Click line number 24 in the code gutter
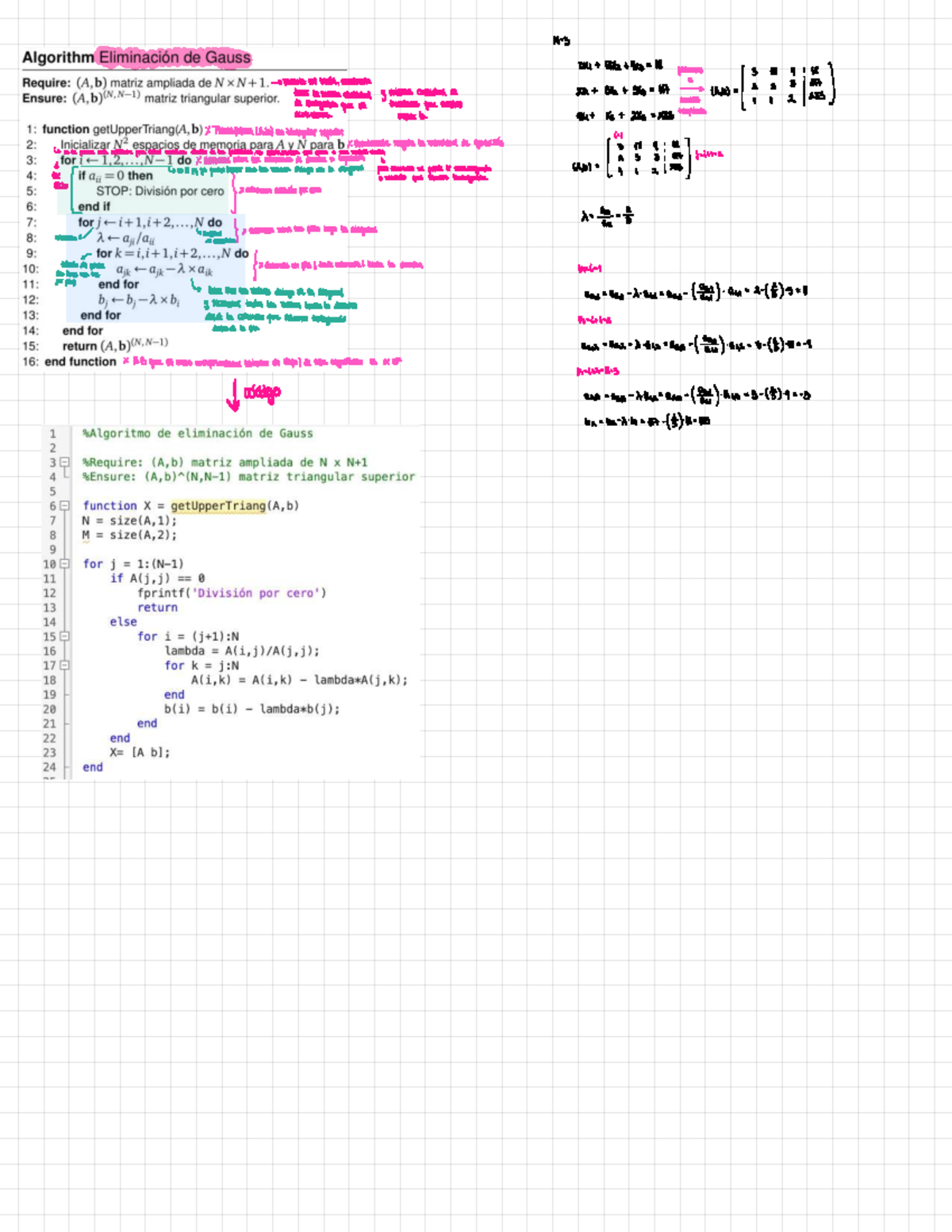This screenshot has height=1232, width=952. pos(49,767)
